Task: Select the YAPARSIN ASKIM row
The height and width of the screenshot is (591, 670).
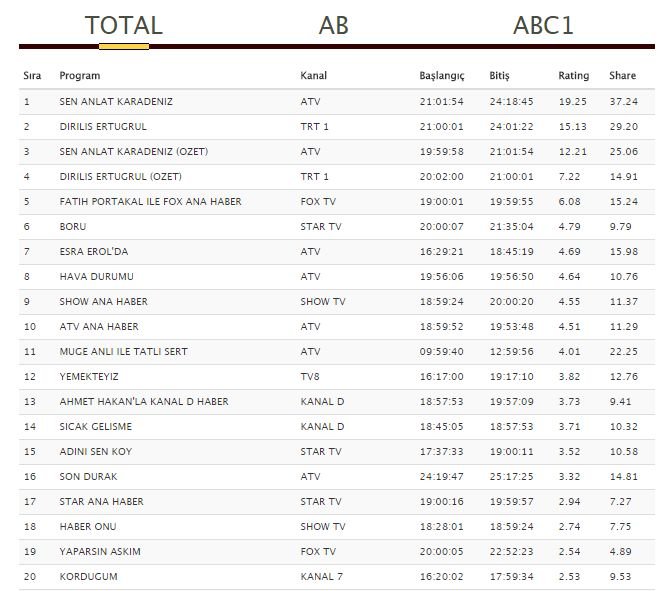Action: tap(337, 552)
